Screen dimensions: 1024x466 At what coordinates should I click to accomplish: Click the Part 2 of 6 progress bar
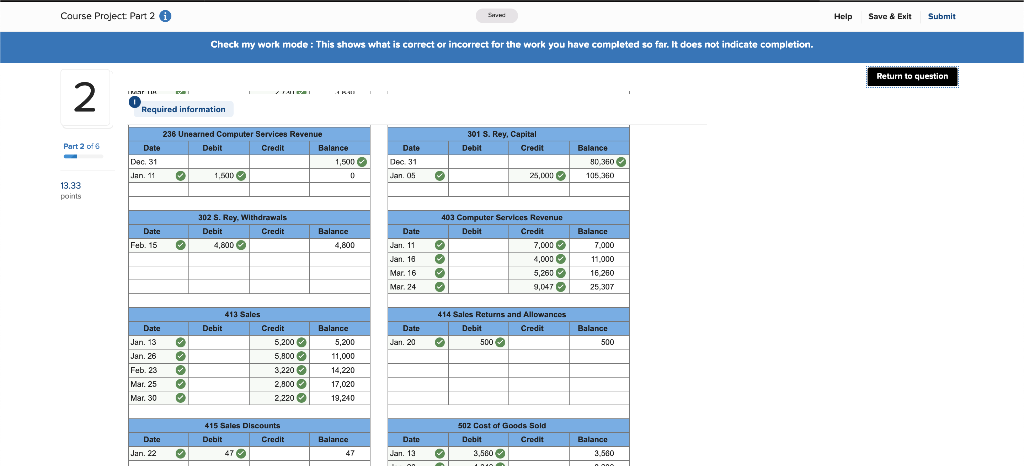tap(83, 157)
